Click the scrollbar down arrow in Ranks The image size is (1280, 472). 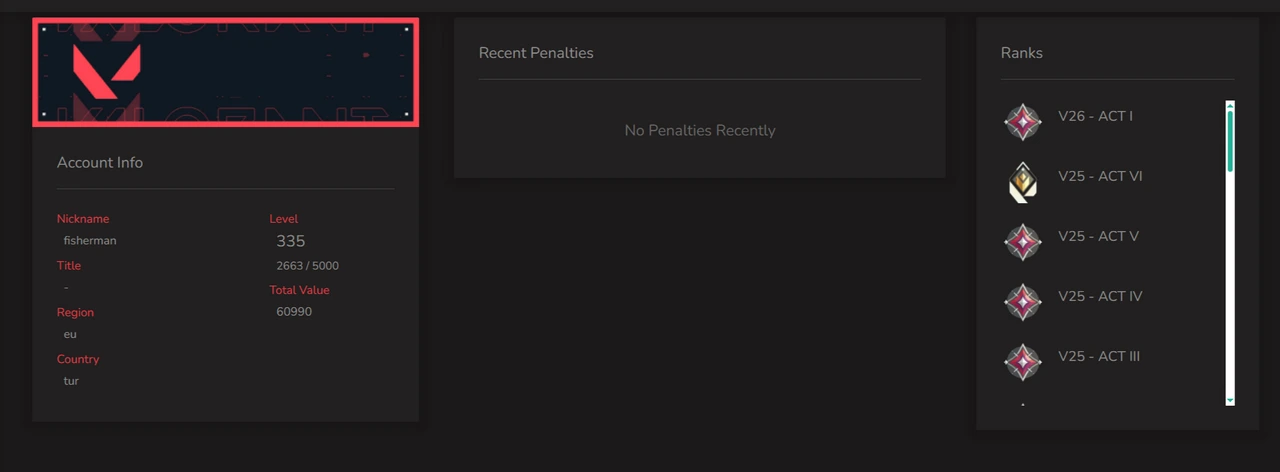click(1230, 400)
